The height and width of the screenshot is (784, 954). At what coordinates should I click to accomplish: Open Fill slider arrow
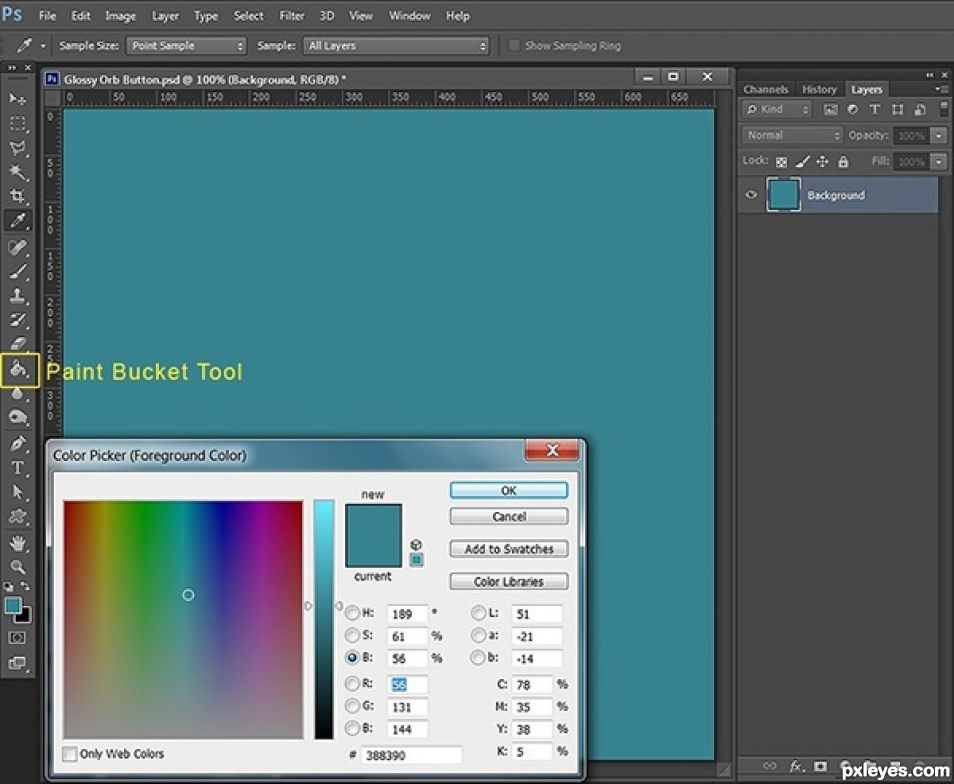(939, 162)
